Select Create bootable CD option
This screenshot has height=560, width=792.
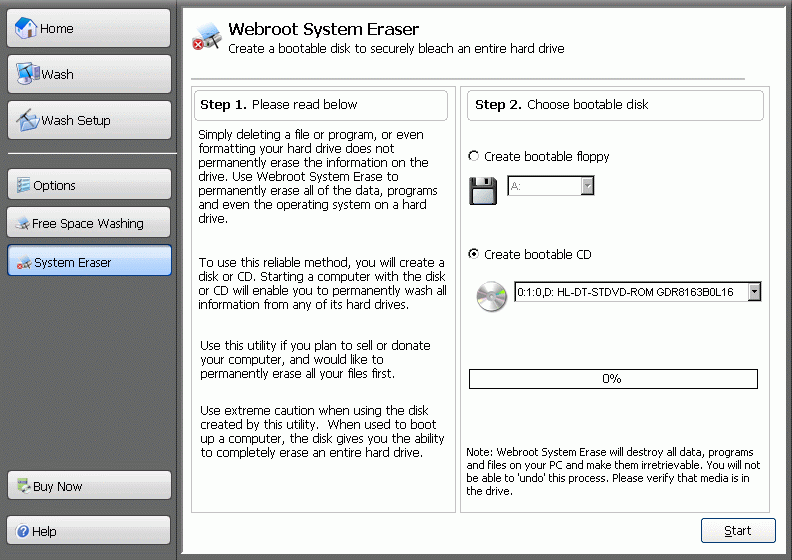[x=530, y=254]
